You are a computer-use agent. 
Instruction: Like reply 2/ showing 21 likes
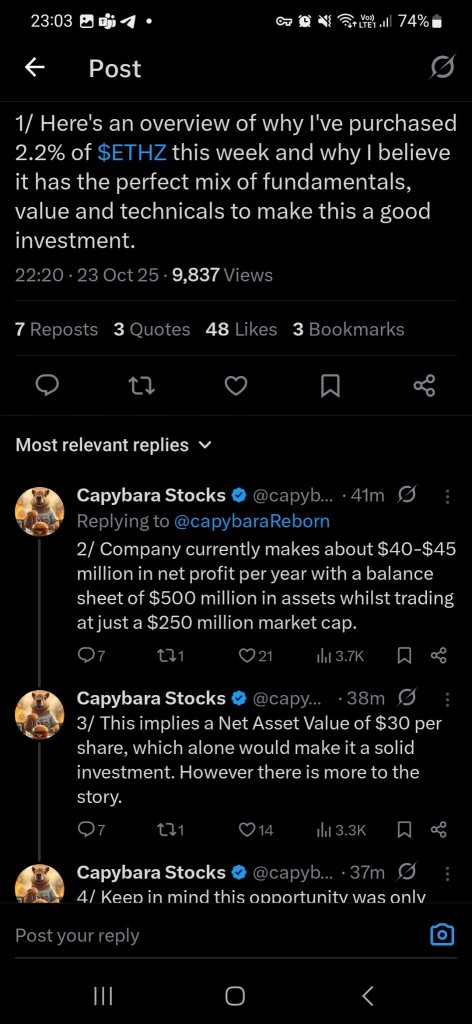[255, 656]
